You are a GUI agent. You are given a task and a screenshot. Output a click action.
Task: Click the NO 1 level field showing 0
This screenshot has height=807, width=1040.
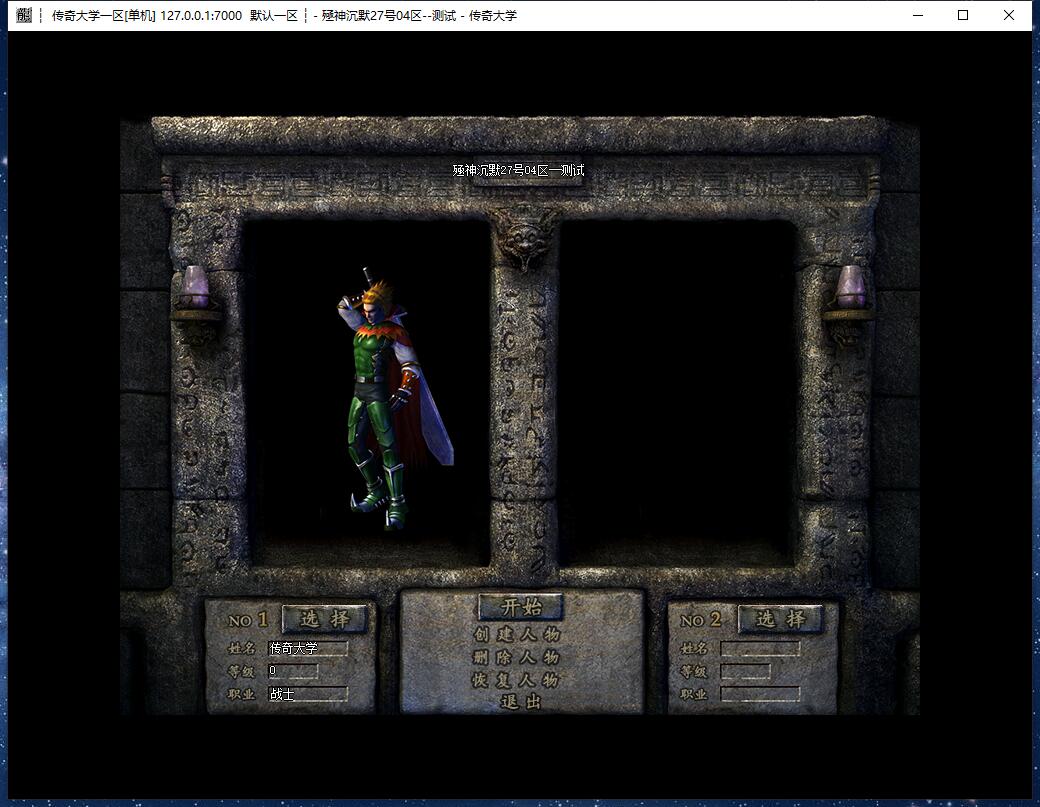292,670
